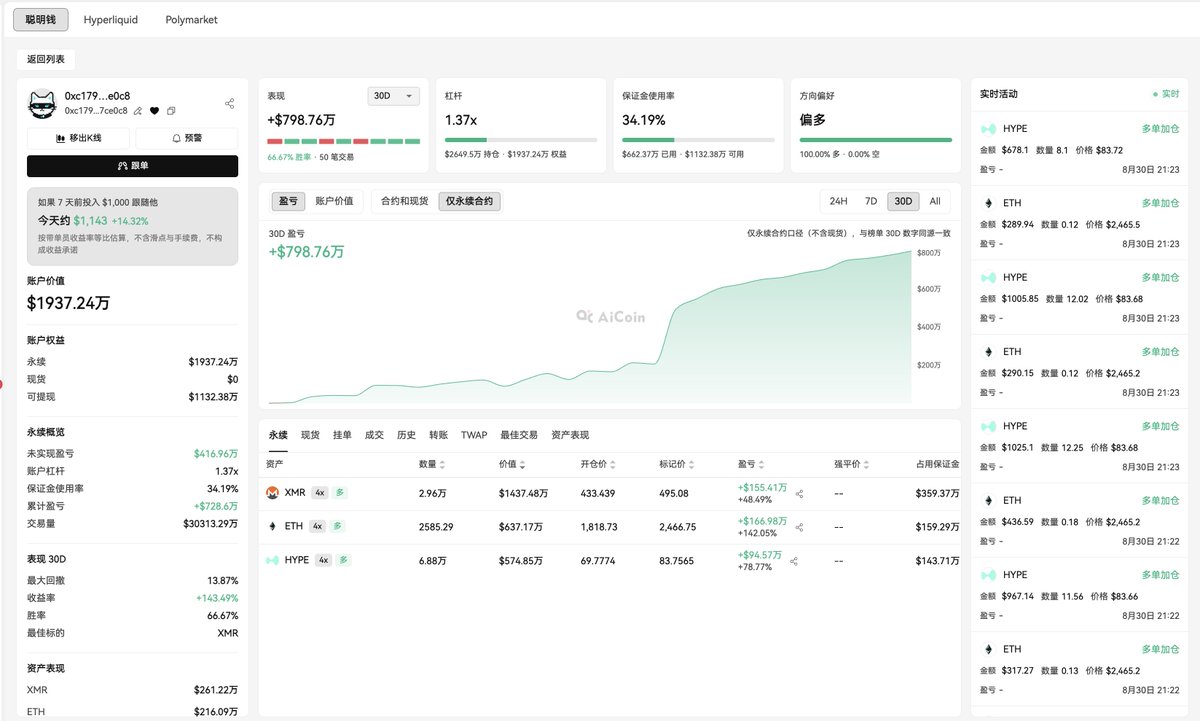Image resolution: width=1200 pixels, height=721 pixels.
Task: Click the 4x leverage tag in XMR row
Action: click(319, 493)
